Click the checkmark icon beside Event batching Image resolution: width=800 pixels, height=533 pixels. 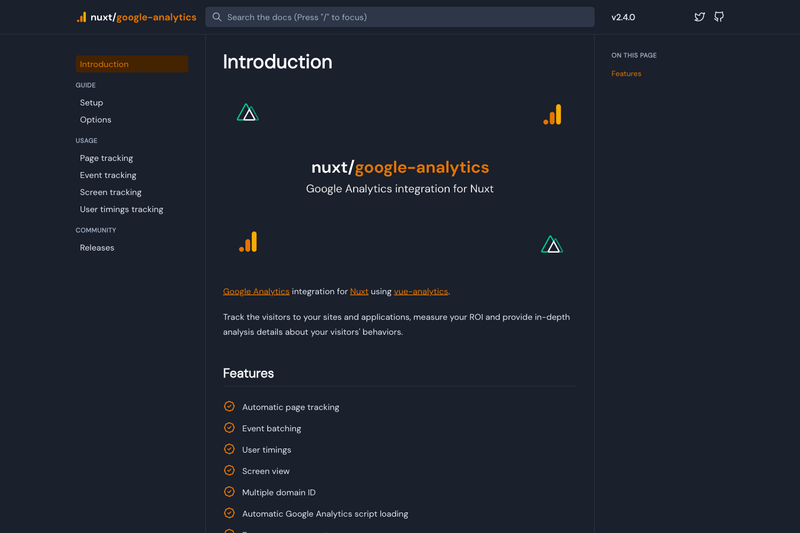(229, 428)
